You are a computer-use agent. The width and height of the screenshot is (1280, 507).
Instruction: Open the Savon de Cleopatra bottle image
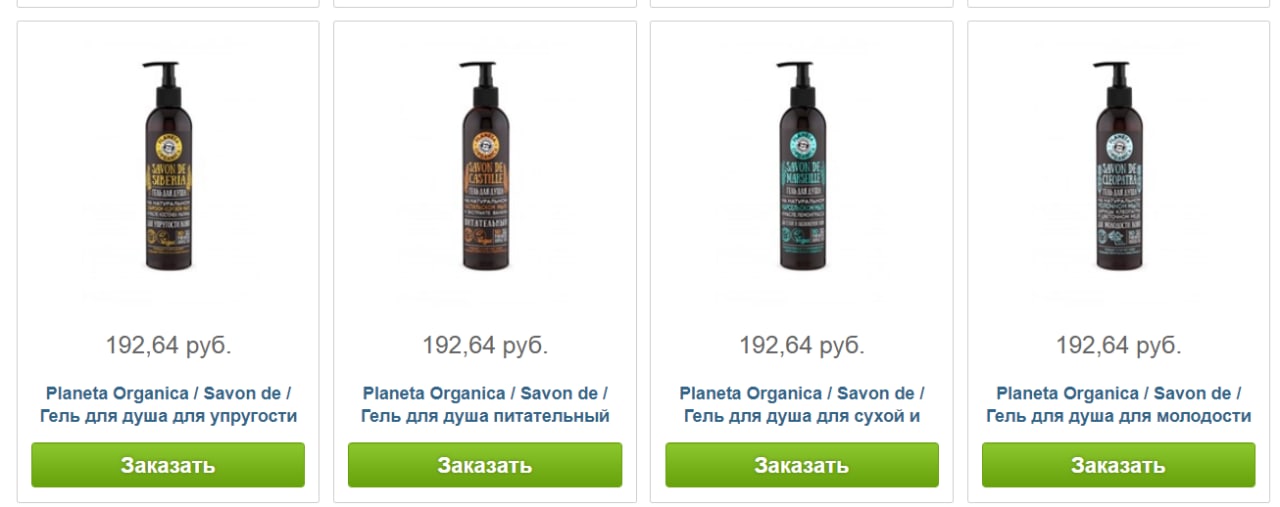point(1118,166)
